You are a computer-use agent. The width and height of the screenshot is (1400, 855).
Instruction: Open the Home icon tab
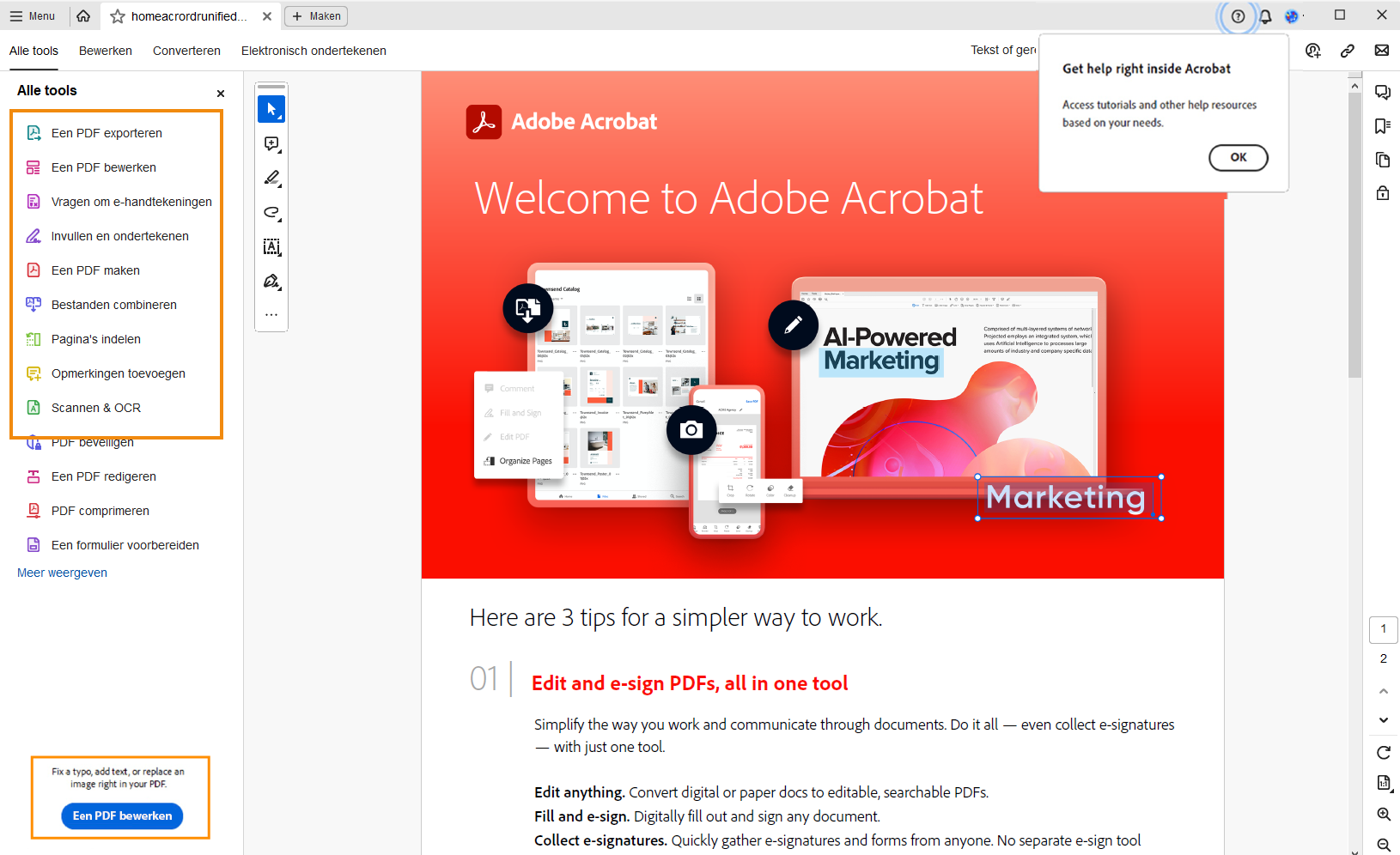(x=83, y=15)
